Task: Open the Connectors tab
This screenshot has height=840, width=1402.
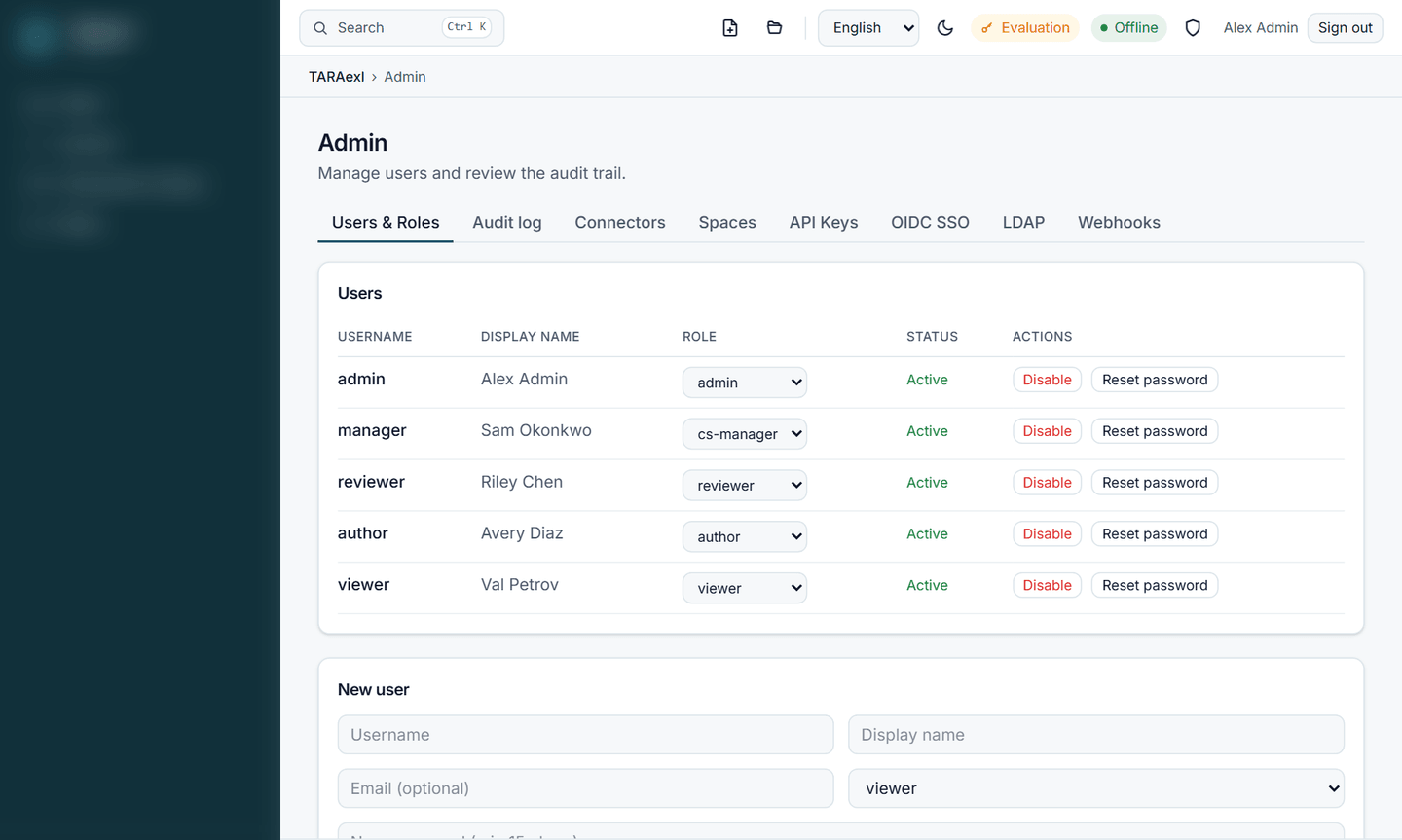Action: point(620,223)
